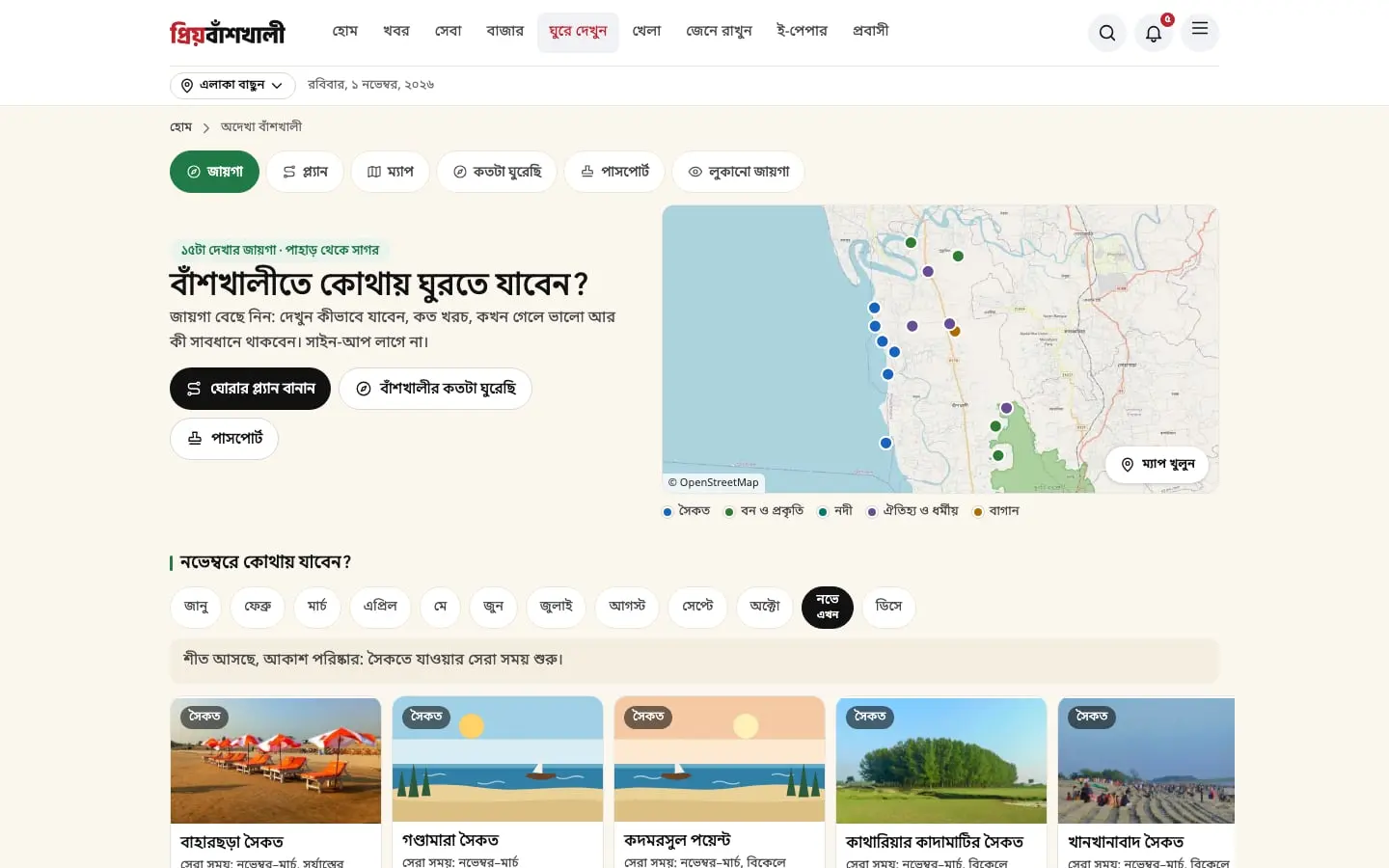Viewport: 1389px width, 868px height.
Task: Click the orange বাগান marker on the map
Action: (x=956, y=331)
